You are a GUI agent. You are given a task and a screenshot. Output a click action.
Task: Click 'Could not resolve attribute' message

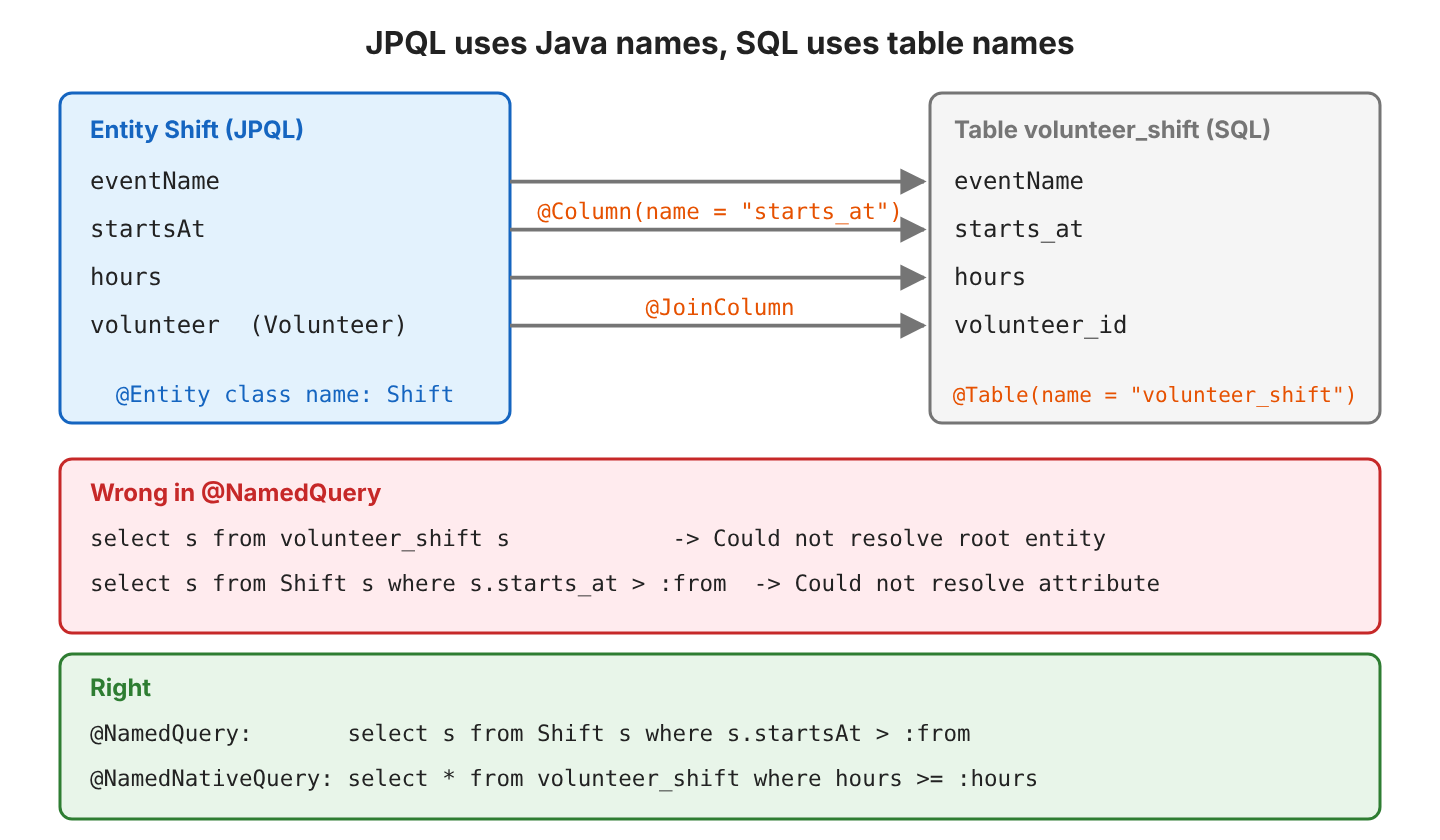[977, 583]
